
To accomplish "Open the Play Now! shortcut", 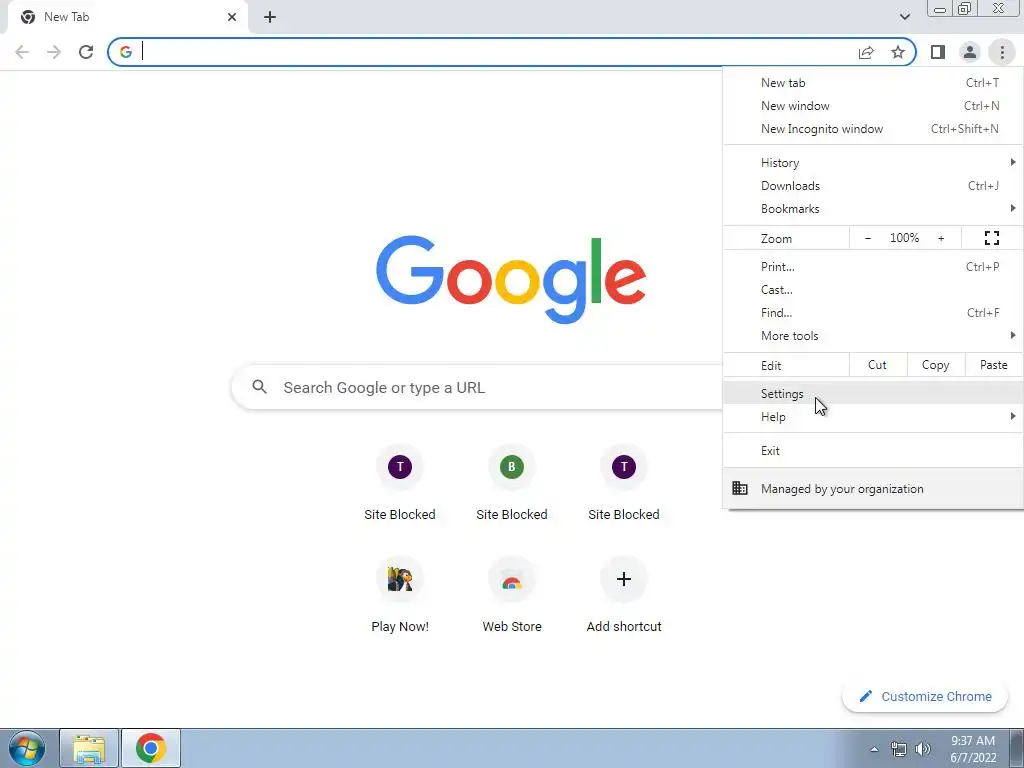I will [x=400, y=579].
